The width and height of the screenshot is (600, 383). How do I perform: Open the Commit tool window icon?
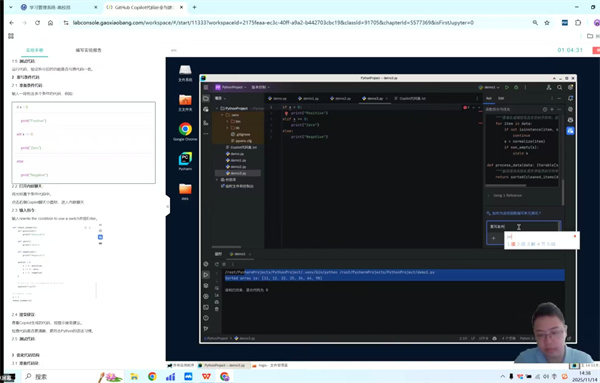(x=206, y=110)
